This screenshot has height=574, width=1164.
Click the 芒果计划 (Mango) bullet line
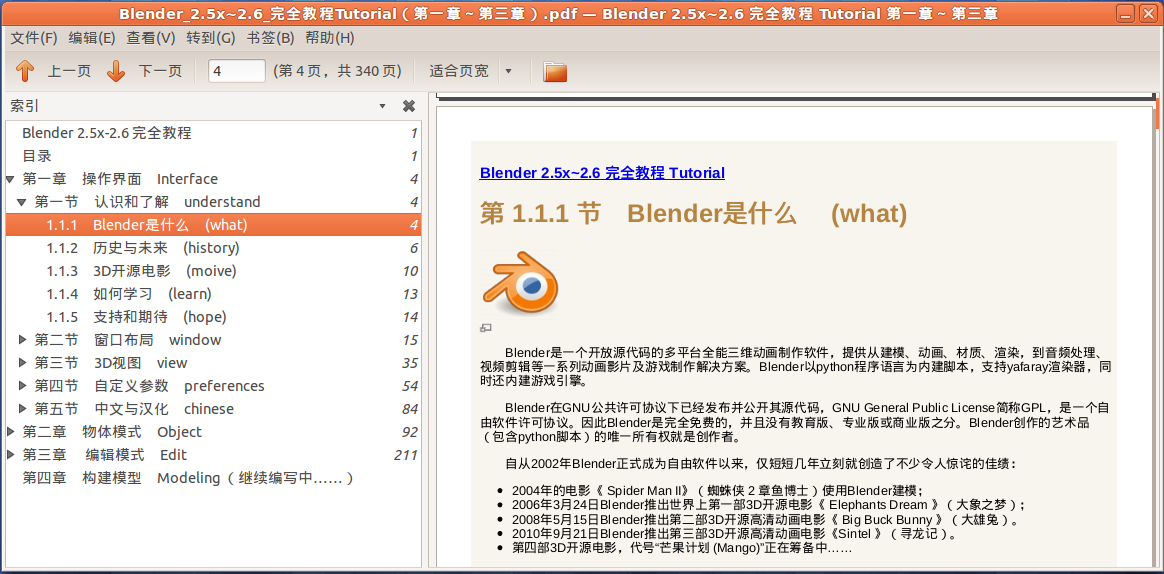tap(681, 549)
